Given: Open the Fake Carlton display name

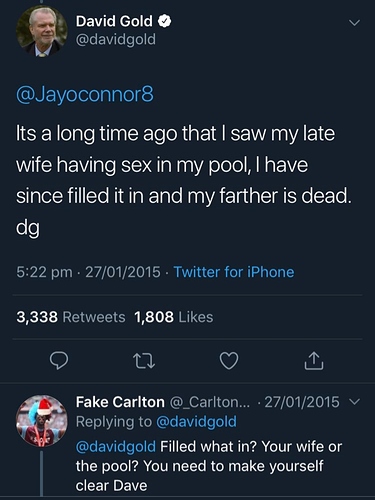Looking at the screenshot, I should [x=120, y=402].
